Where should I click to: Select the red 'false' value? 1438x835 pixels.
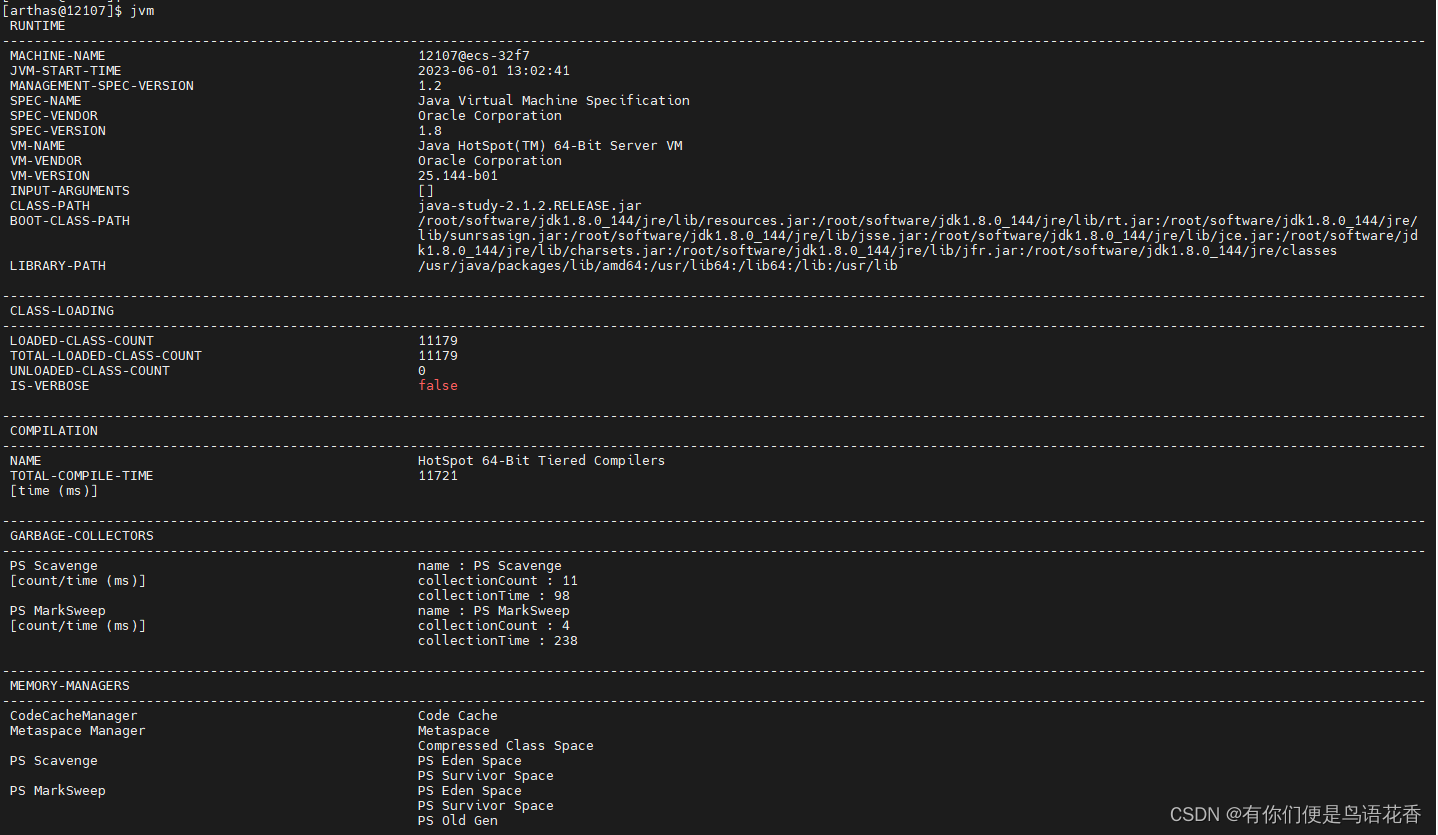[x=438, y=386]
